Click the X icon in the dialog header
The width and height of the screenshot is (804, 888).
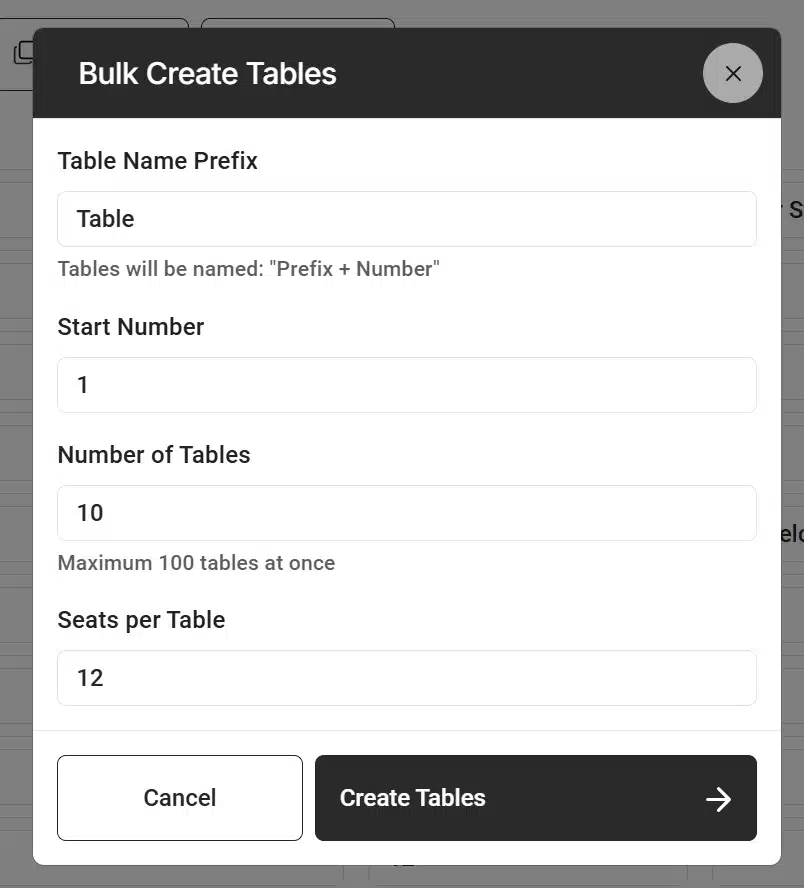coord(733,73)
